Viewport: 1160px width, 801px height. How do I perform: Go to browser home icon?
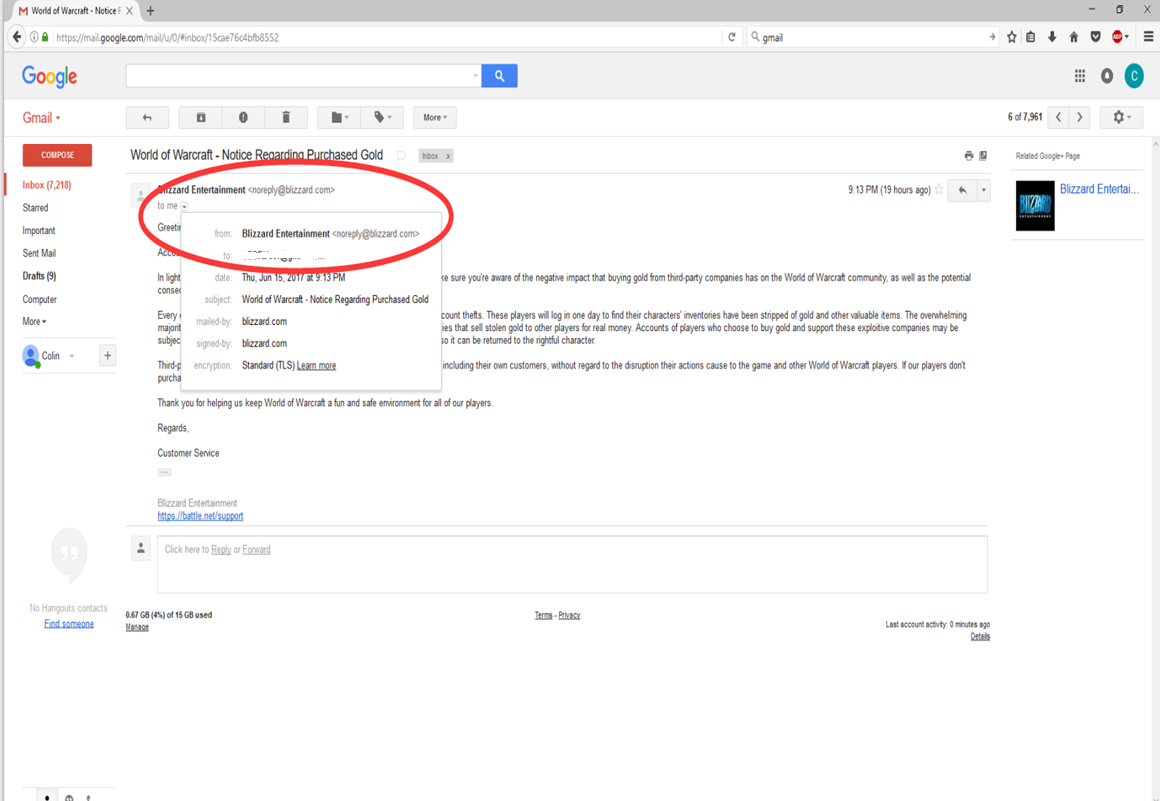click(x=1073, y=37)
